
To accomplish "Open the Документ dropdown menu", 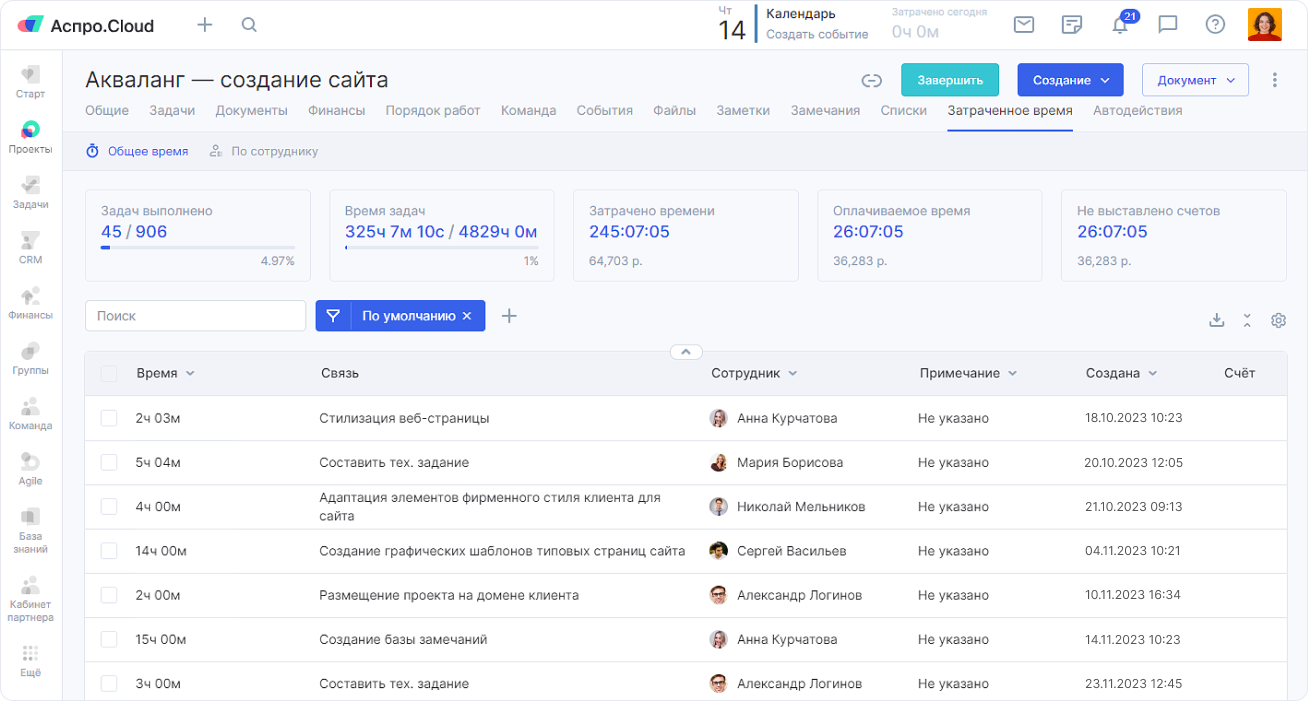I will tap(1195, 80).
